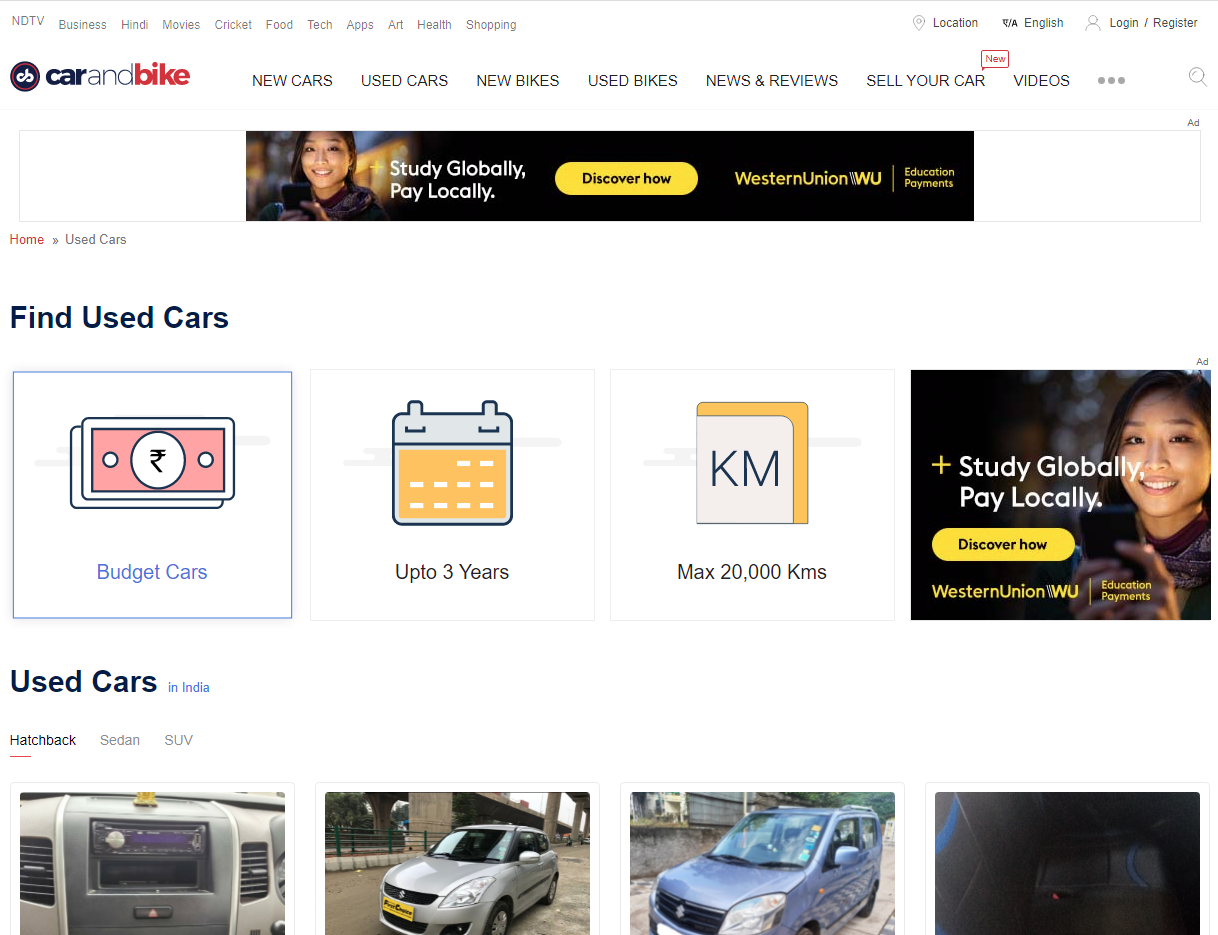
Task: Click the user profile icon near Login
Action: point(1093,23)
